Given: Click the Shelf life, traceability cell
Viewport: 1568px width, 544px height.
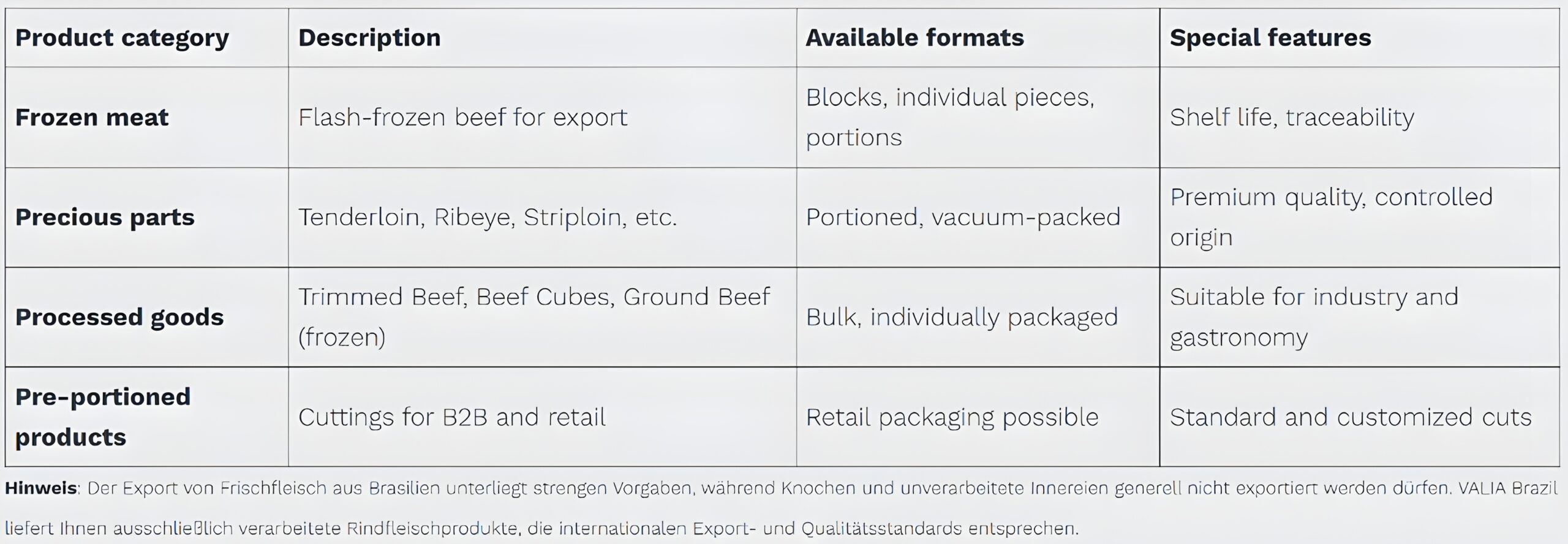Looking at the screenshot, I should (x=1292, y=118).
